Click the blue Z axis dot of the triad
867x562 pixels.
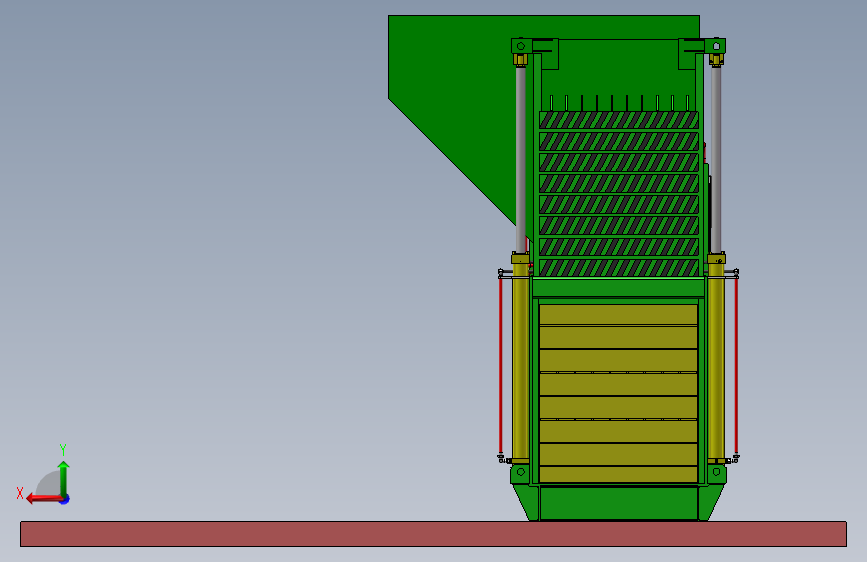[x=65, y=499]
